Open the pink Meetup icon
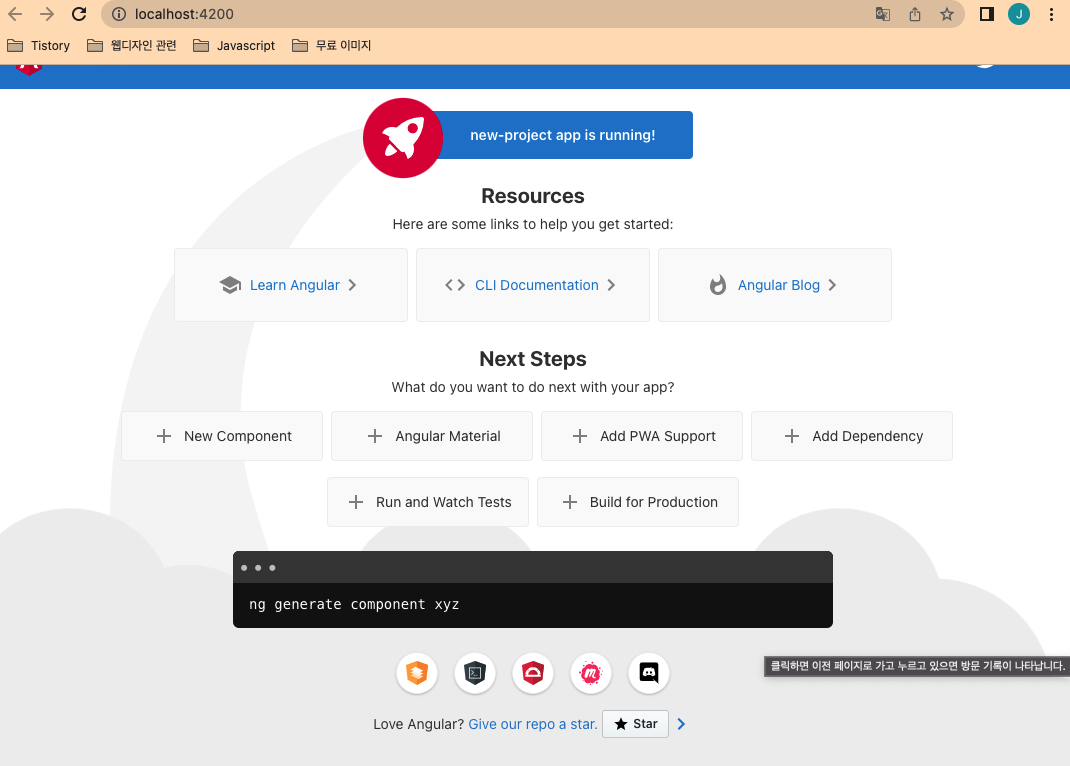Screen dimensions: 1070x766 pyautogui.click(x=591, y=673)
